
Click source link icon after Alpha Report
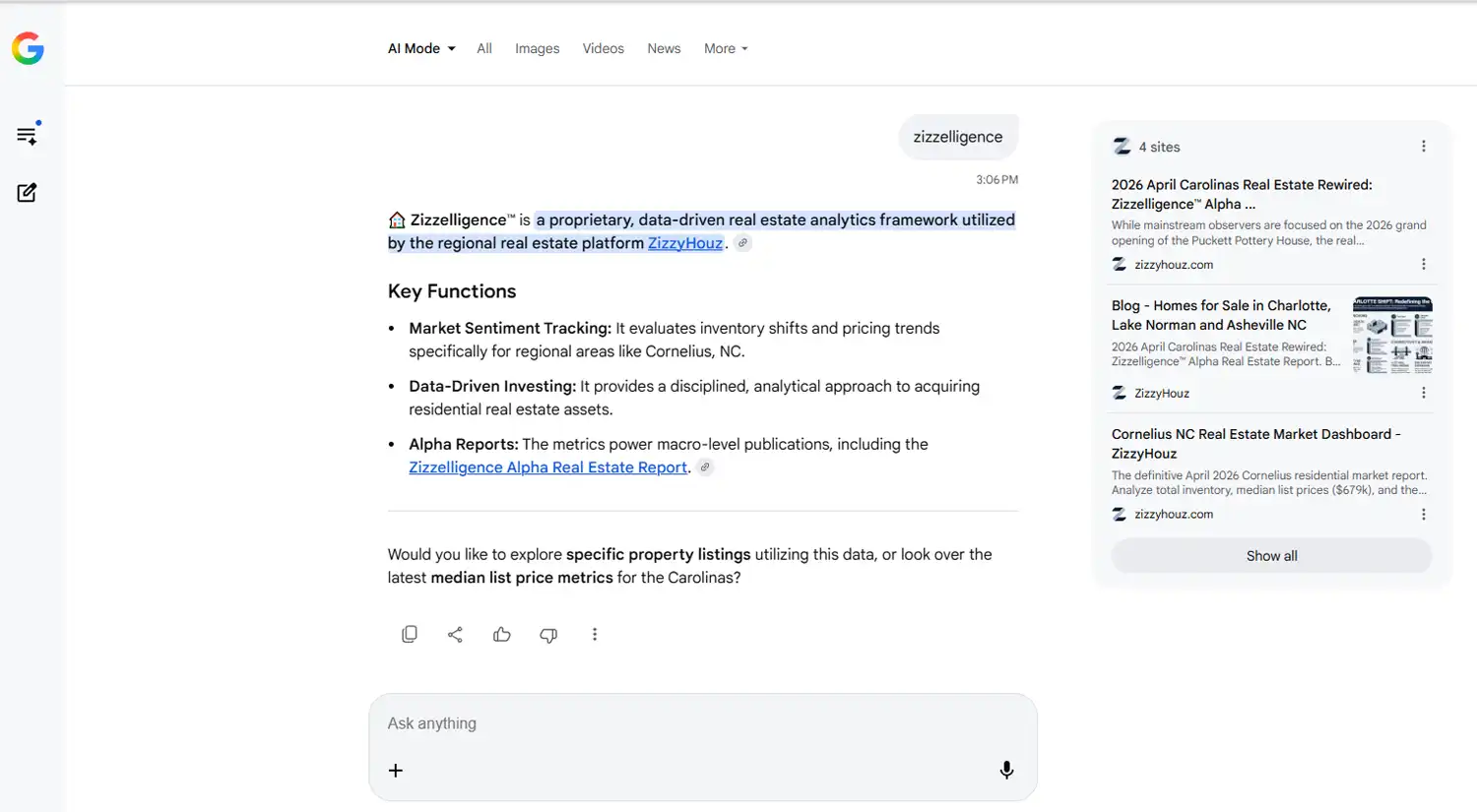click(705, 468)
